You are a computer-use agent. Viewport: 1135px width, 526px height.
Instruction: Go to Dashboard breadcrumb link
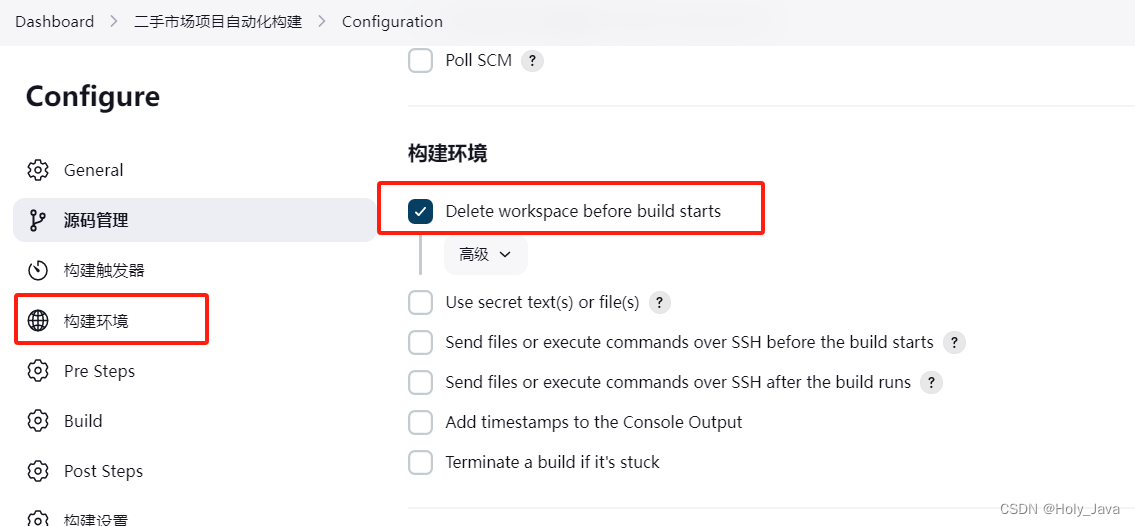click(54, 22)
